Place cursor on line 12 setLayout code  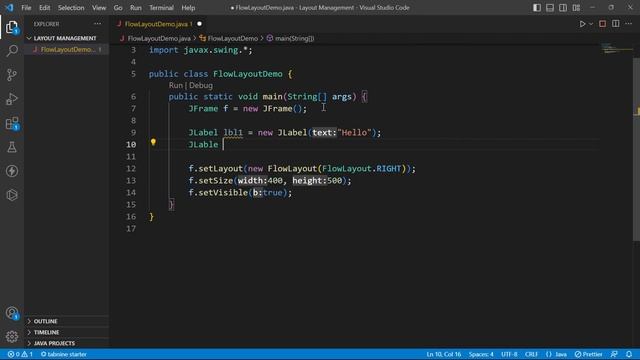(302, 169)
